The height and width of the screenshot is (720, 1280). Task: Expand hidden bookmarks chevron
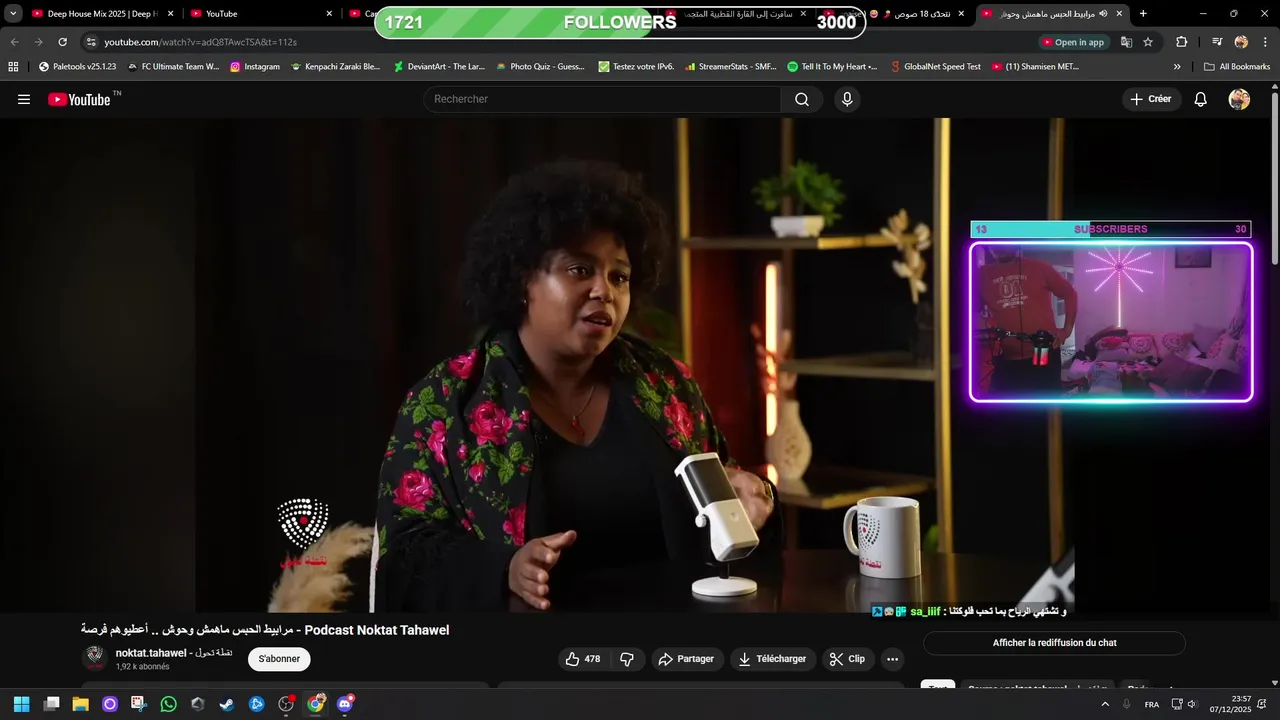pos(1177,67)
